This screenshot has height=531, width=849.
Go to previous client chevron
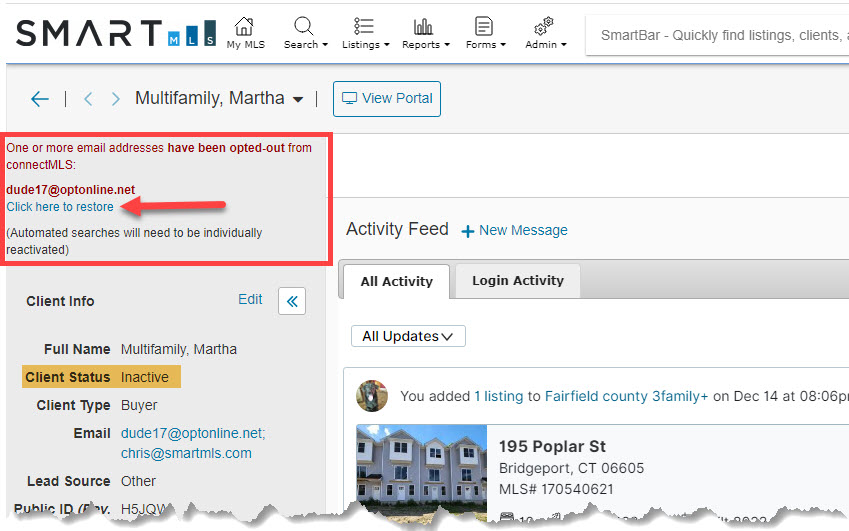pos(88,99)
